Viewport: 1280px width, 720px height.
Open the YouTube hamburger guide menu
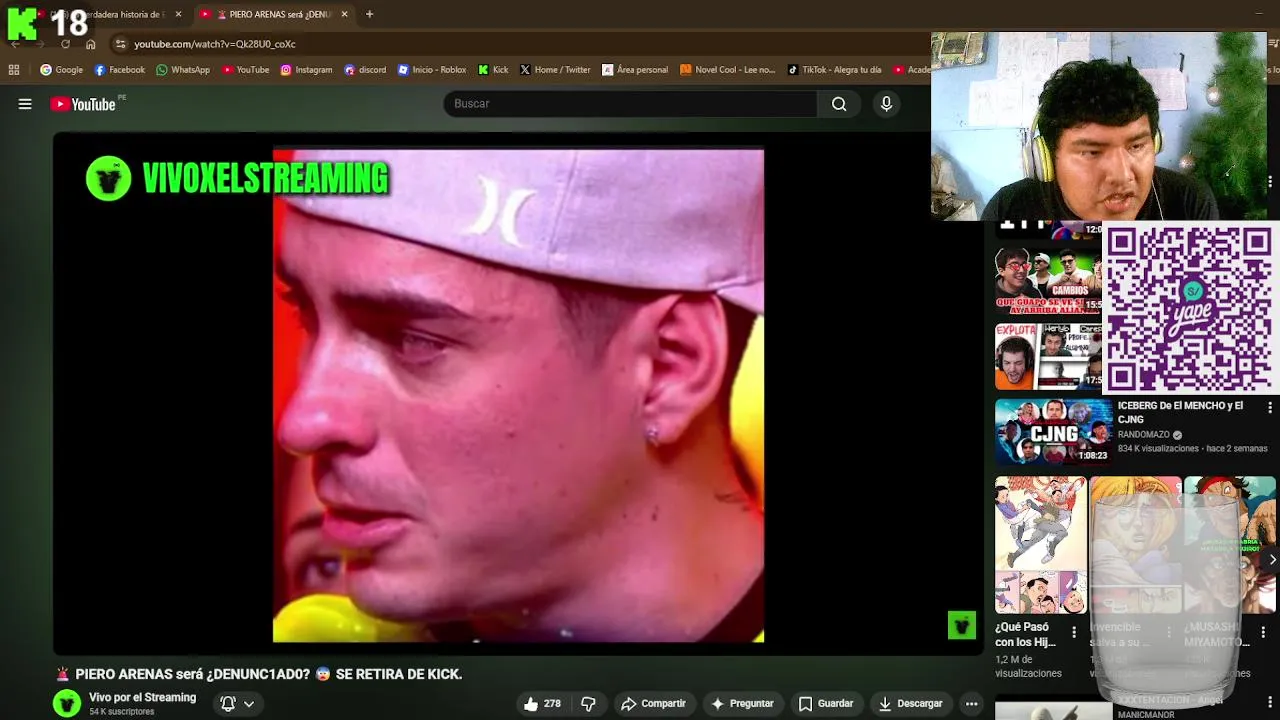point(25,104)
